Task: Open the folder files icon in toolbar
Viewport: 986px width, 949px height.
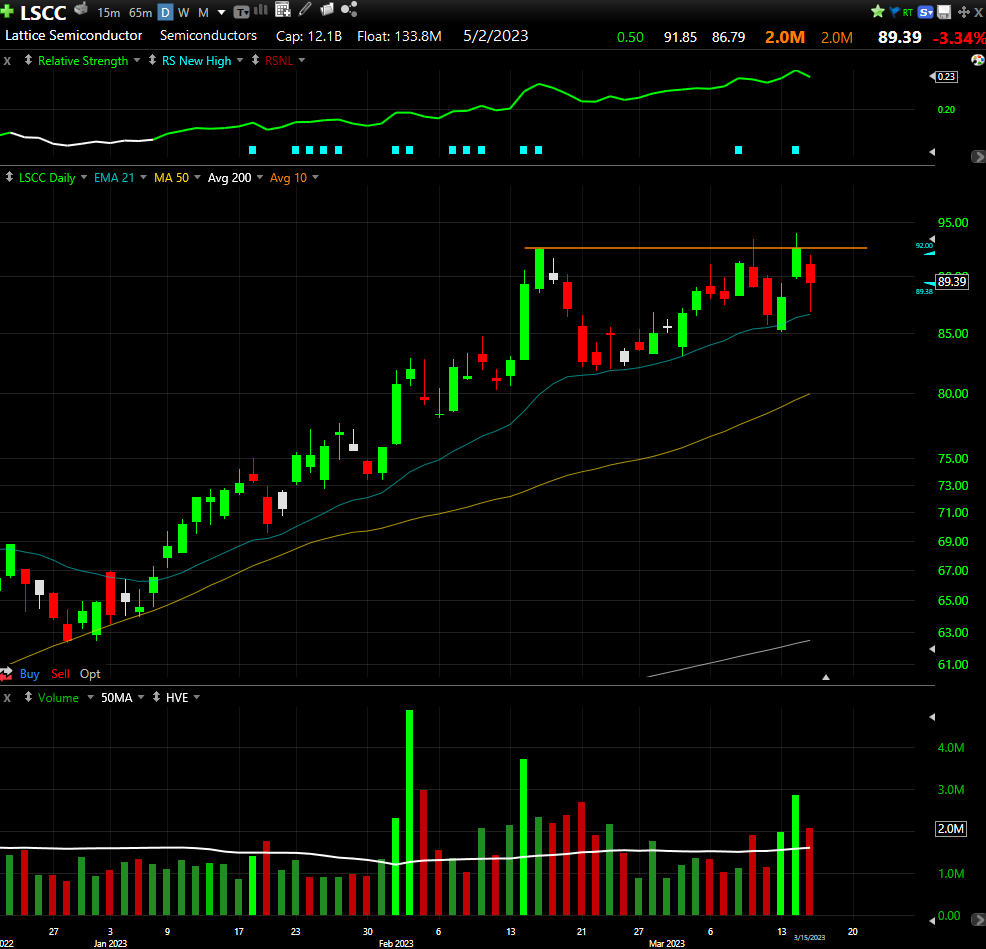Action: (x=327, y=9)
